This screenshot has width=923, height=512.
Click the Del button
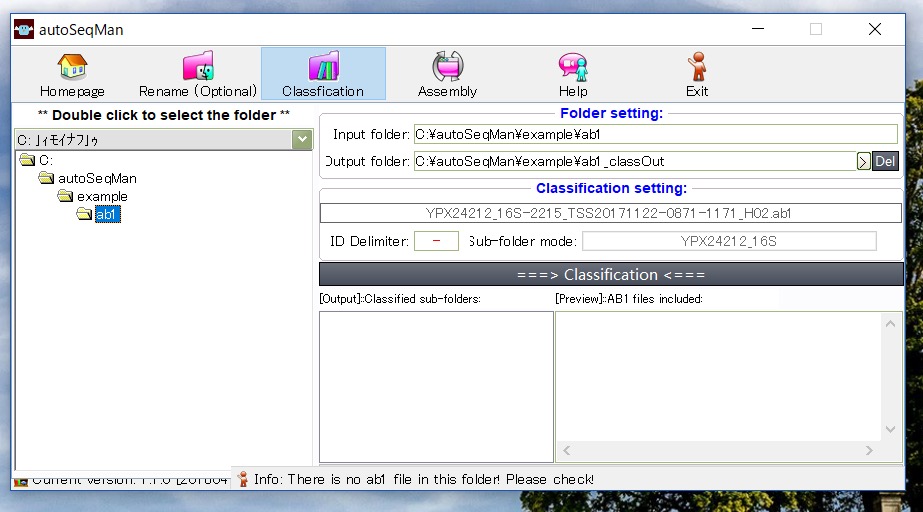pos(885,161)
